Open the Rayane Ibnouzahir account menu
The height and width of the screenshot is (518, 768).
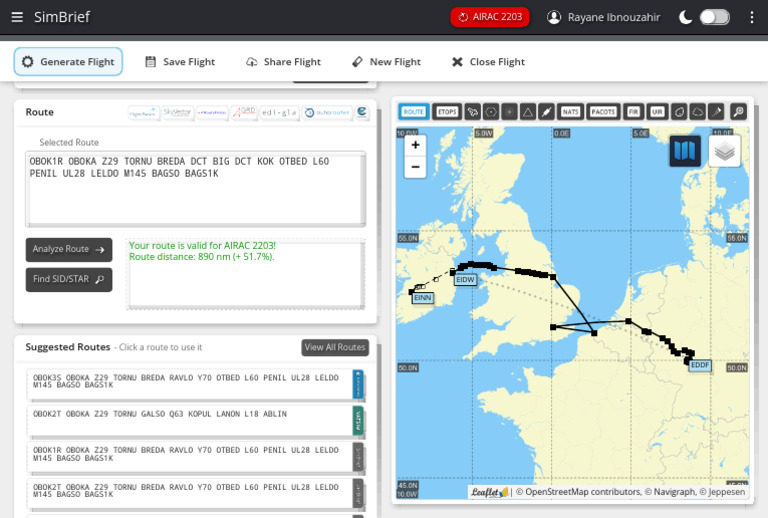604,17
